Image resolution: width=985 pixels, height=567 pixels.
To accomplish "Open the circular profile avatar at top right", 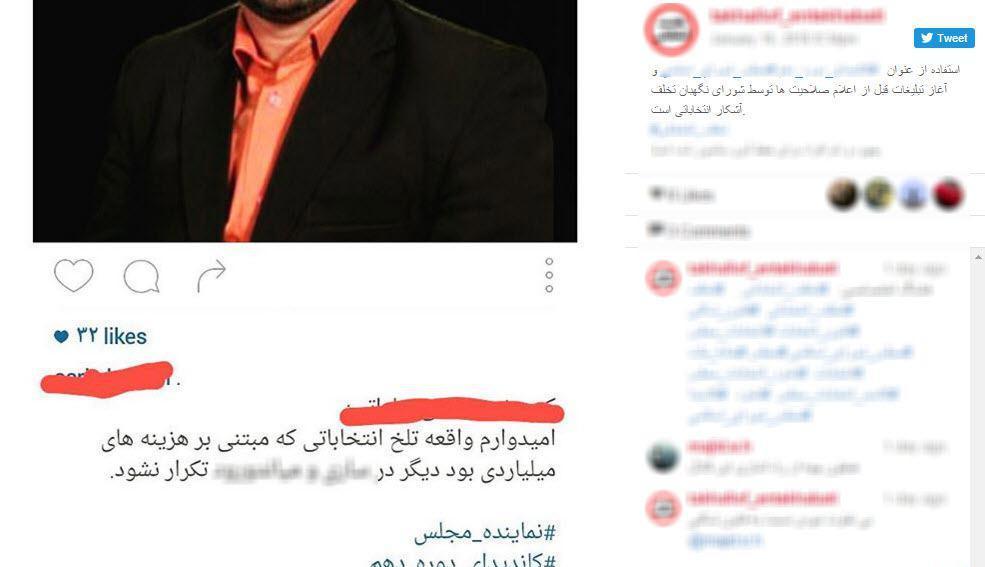I will (671, 30).
